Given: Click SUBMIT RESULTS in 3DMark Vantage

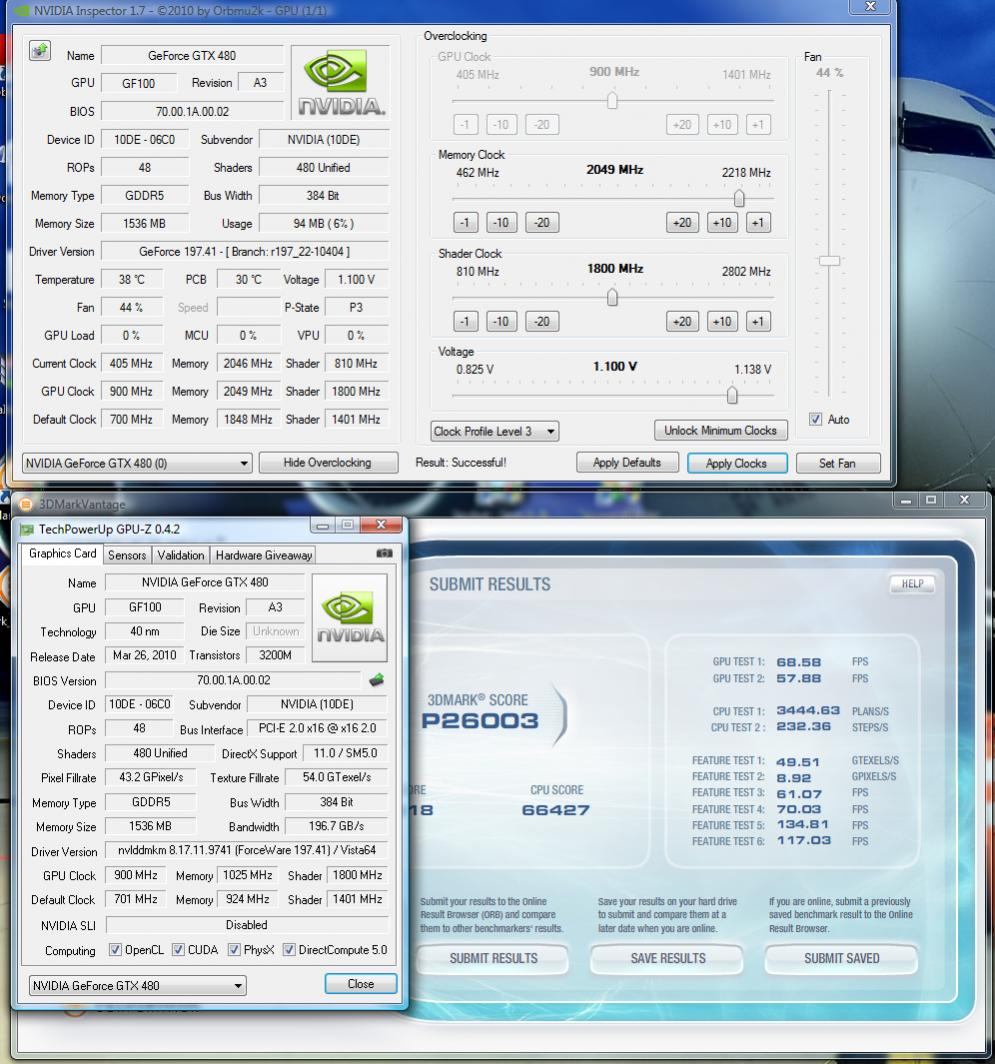Looking at the screenshot, I should coord(493,958).
